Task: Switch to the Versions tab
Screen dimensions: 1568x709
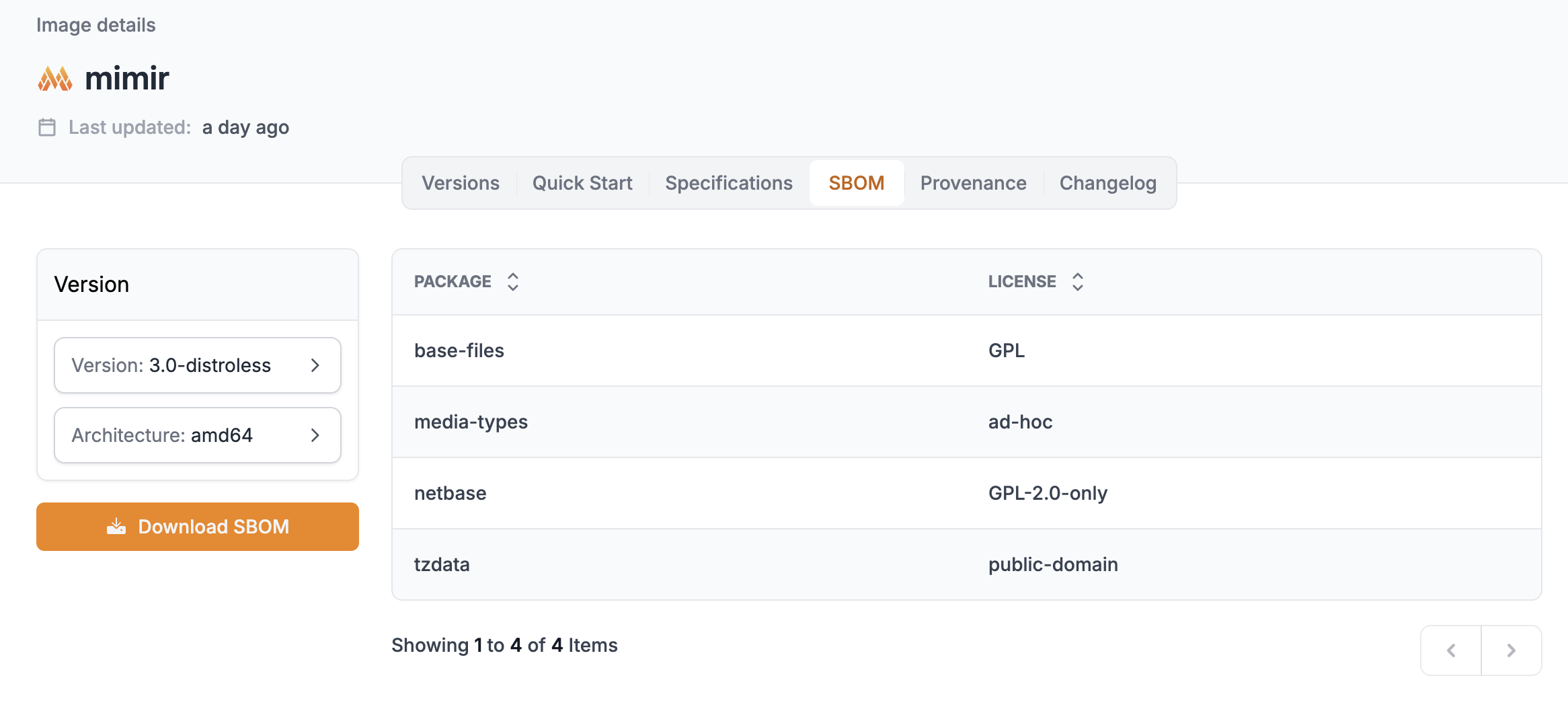Action: (460, 183)
